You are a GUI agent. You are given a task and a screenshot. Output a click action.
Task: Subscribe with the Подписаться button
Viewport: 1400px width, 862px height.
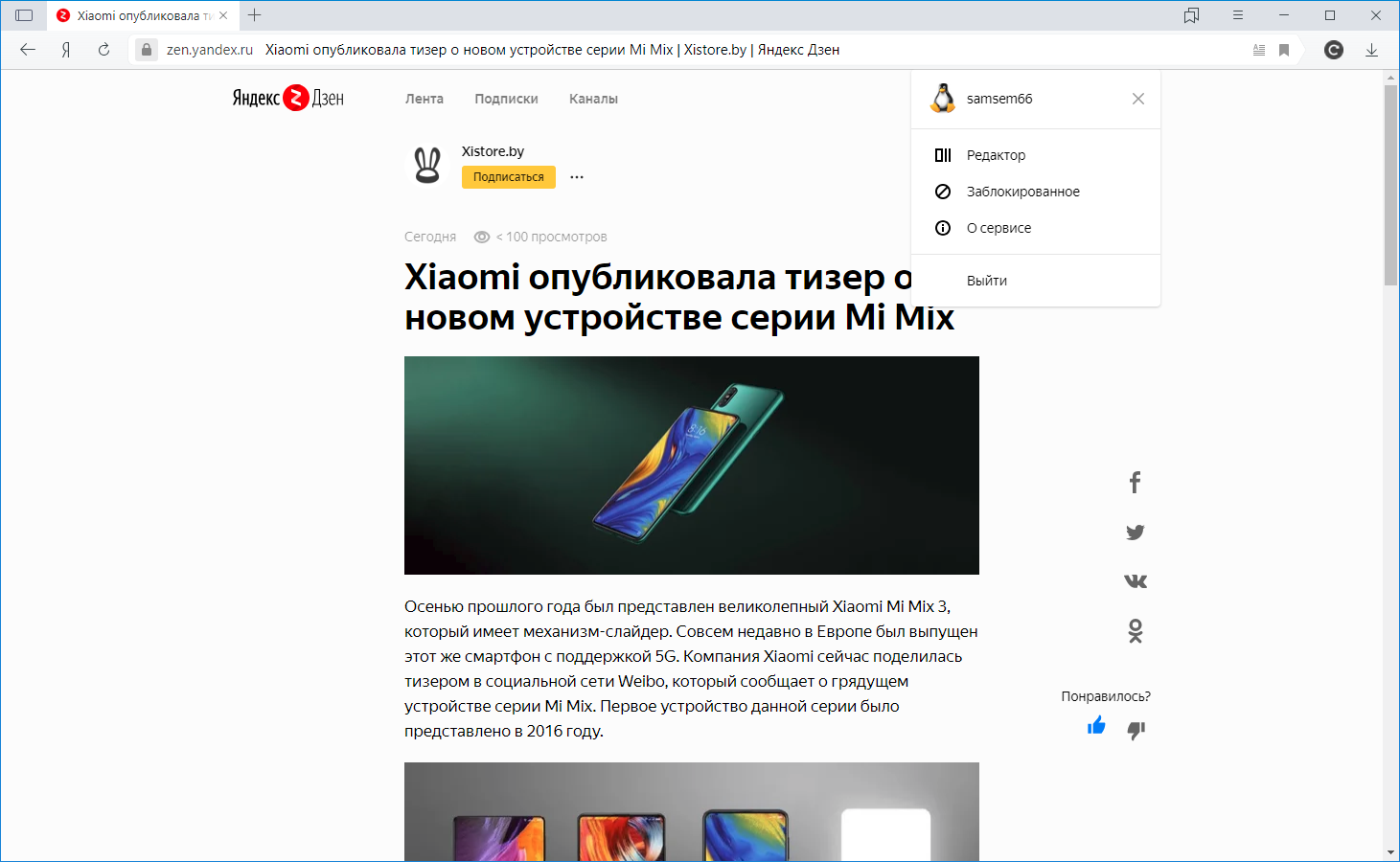coord(509,177)
